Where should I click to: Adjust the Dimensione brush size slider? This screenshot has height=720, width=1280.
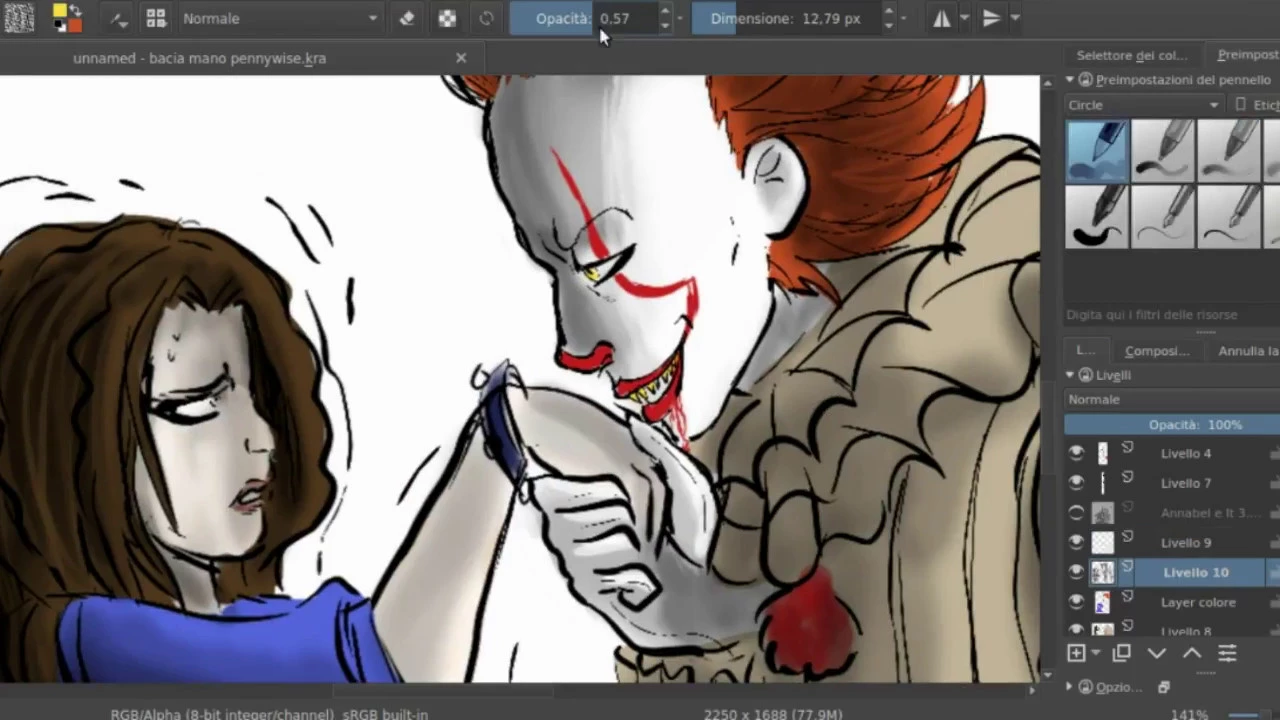coord(785,18)
